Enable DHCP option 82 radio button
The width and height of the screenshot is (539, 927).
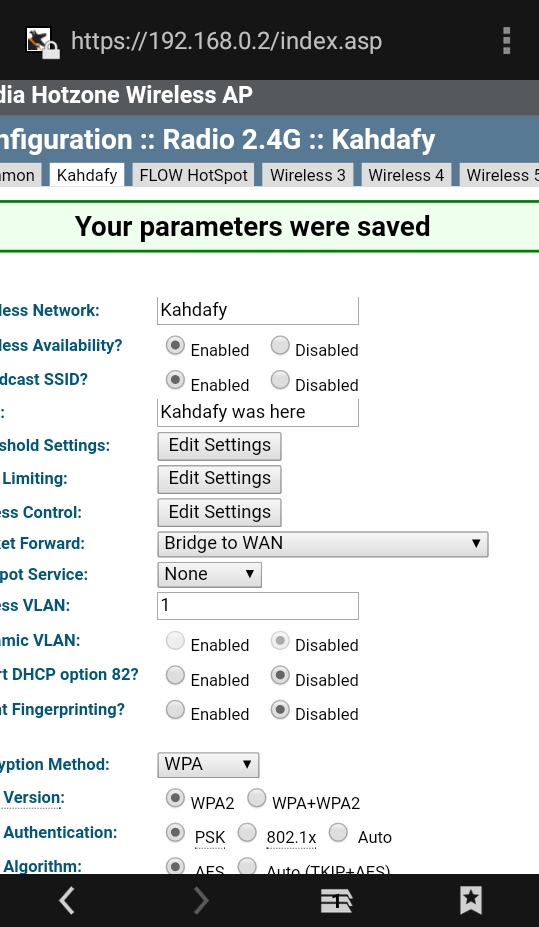click(x=175, y=675)
